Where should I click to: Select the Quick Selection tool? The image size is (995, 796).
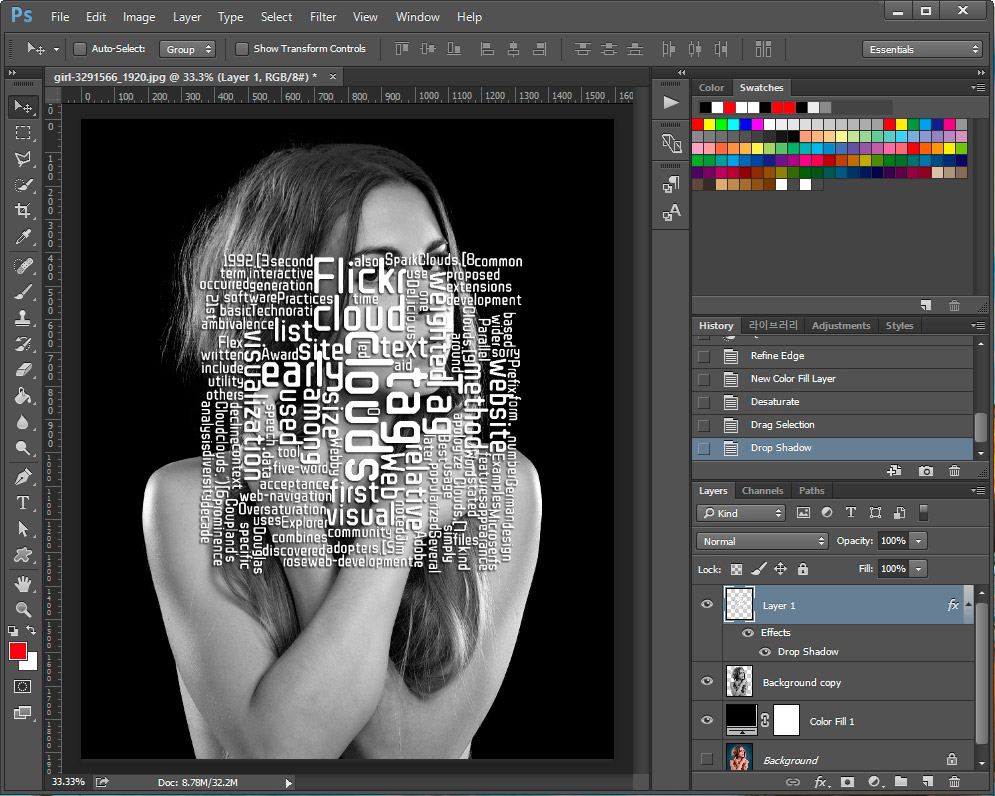(x=23, y=185)
